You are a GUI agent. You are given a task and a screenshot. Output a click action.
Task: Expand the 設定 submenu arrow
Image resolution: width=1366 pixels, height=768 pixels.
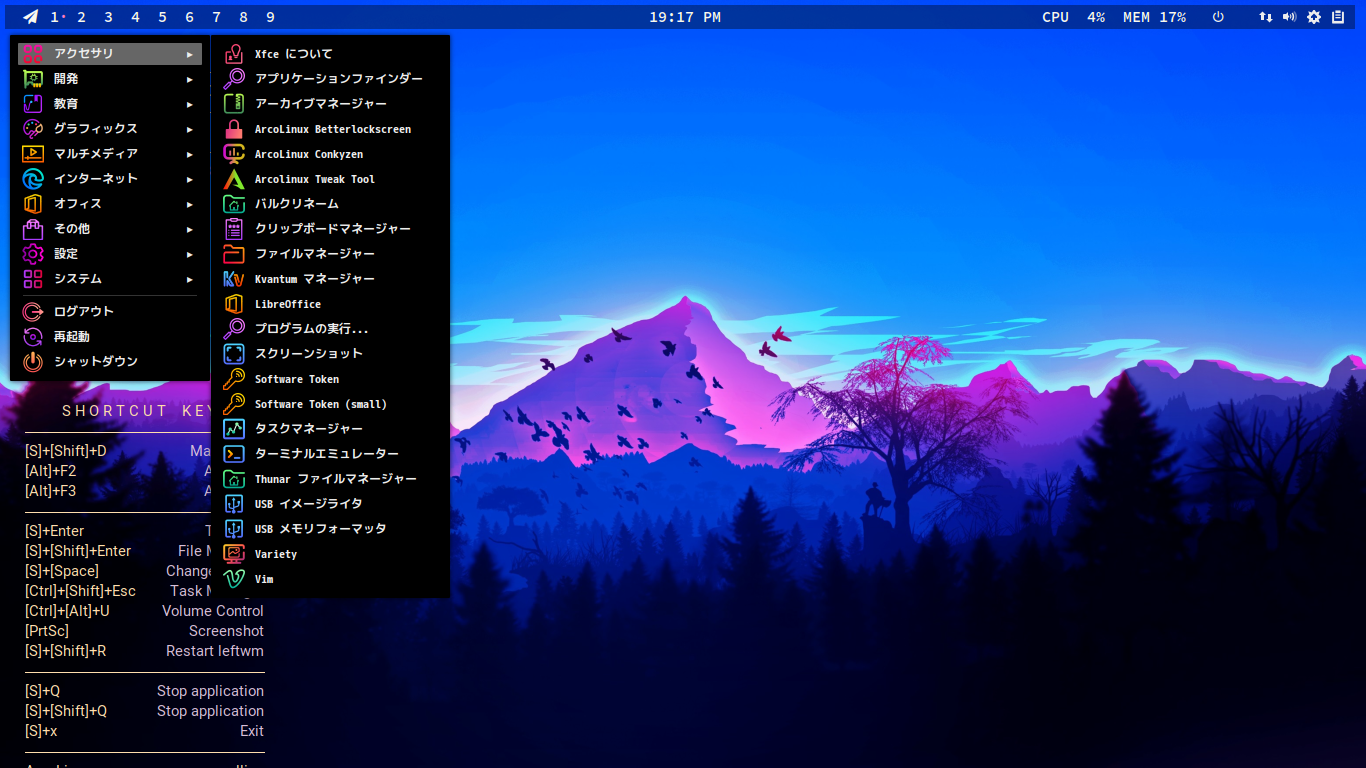point(190,254)
